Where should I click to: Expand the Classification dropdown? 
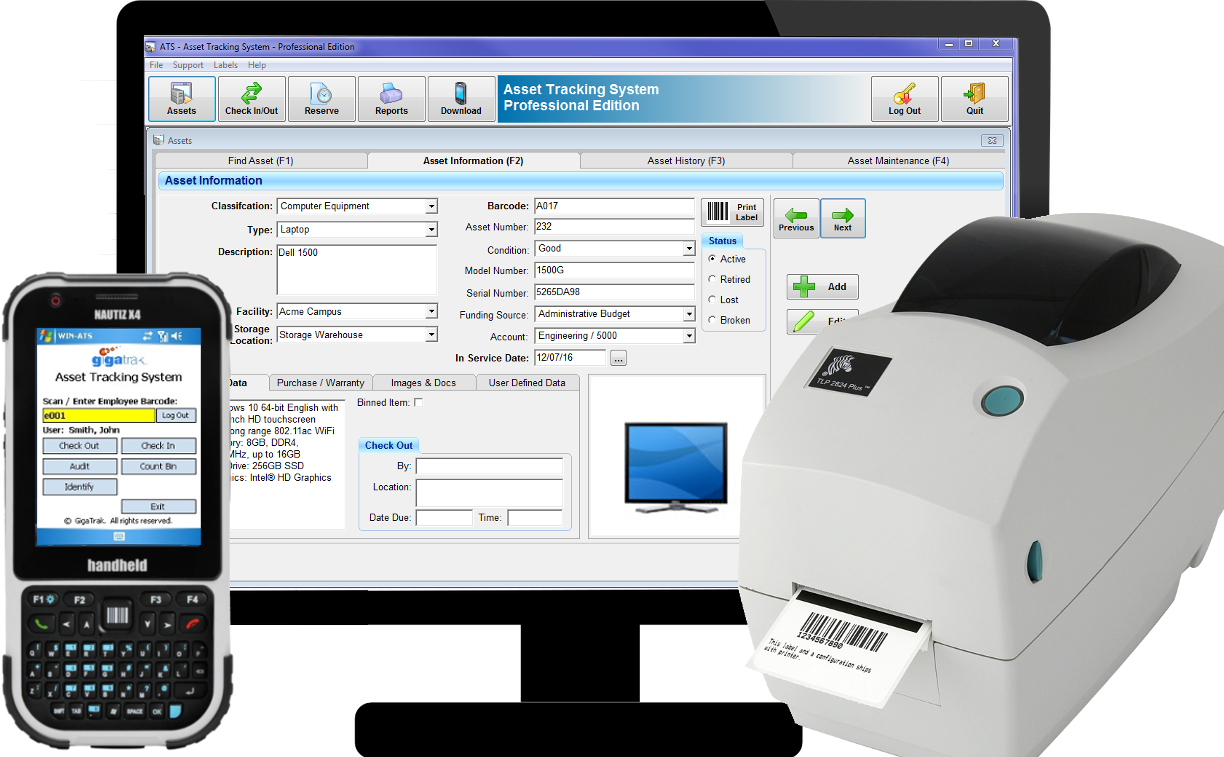[431, 207]
